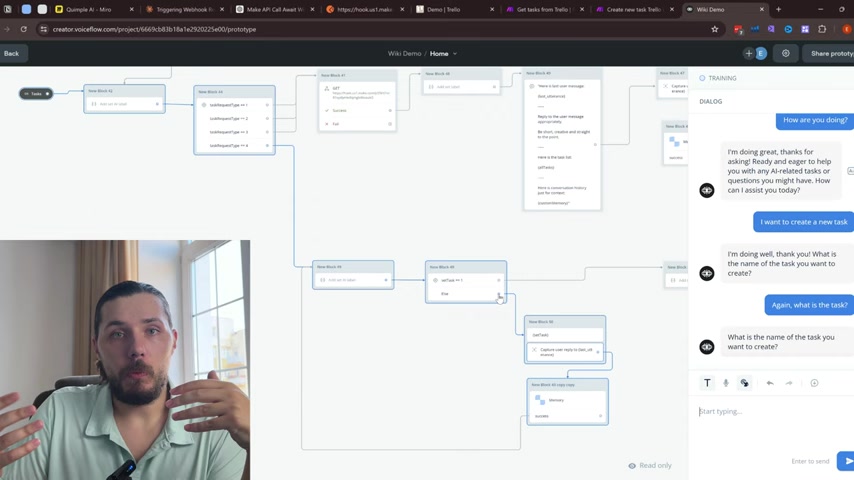Image resolution: width=854 pixels, height=480 pixels.
Task: Click the Success path of GET block
Action: (x=357, y=110)
